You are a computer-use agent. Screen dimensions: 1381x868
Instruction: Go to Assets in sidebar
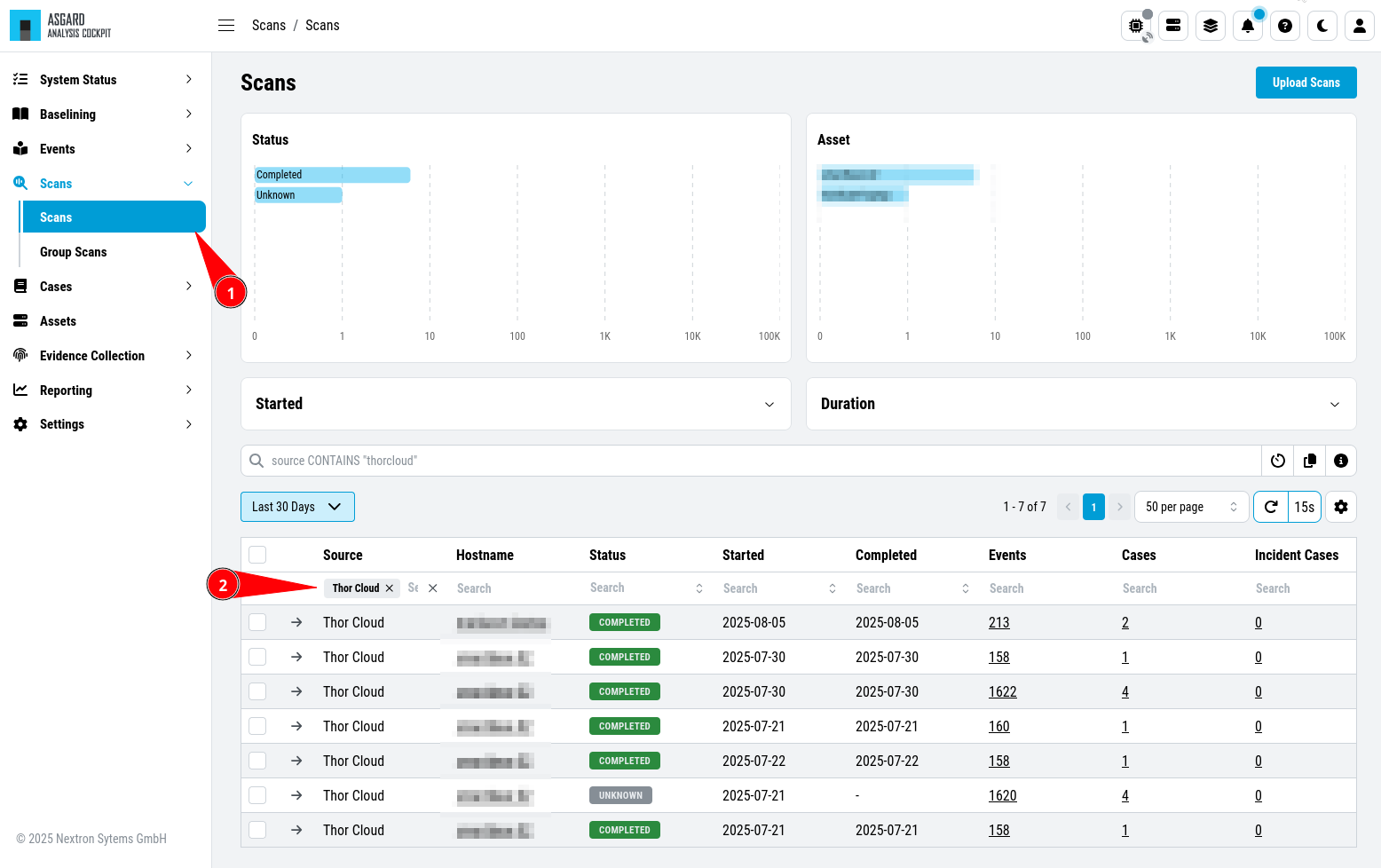coord(58,321)
